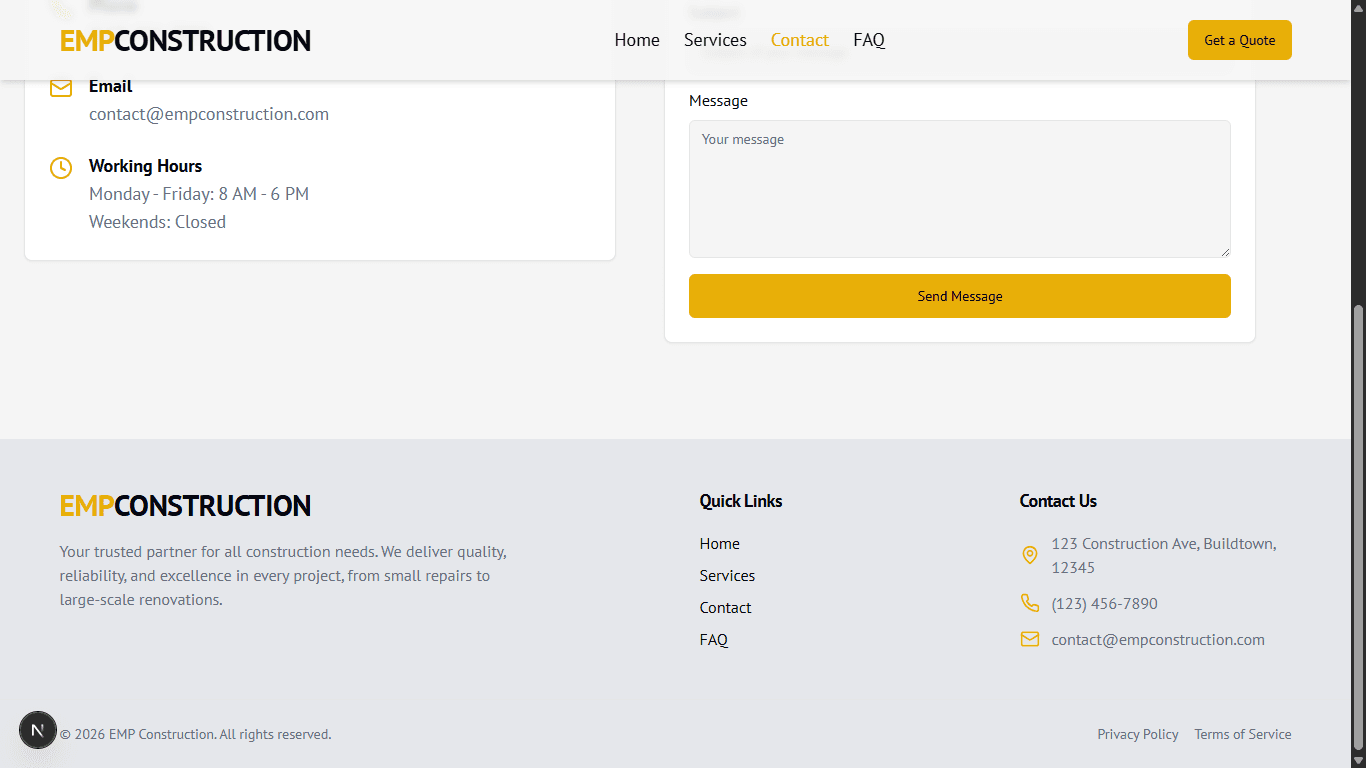Open the Home page from navbar
The height and width of the screenshot is (768, 1366).
[x=637, y=40]
